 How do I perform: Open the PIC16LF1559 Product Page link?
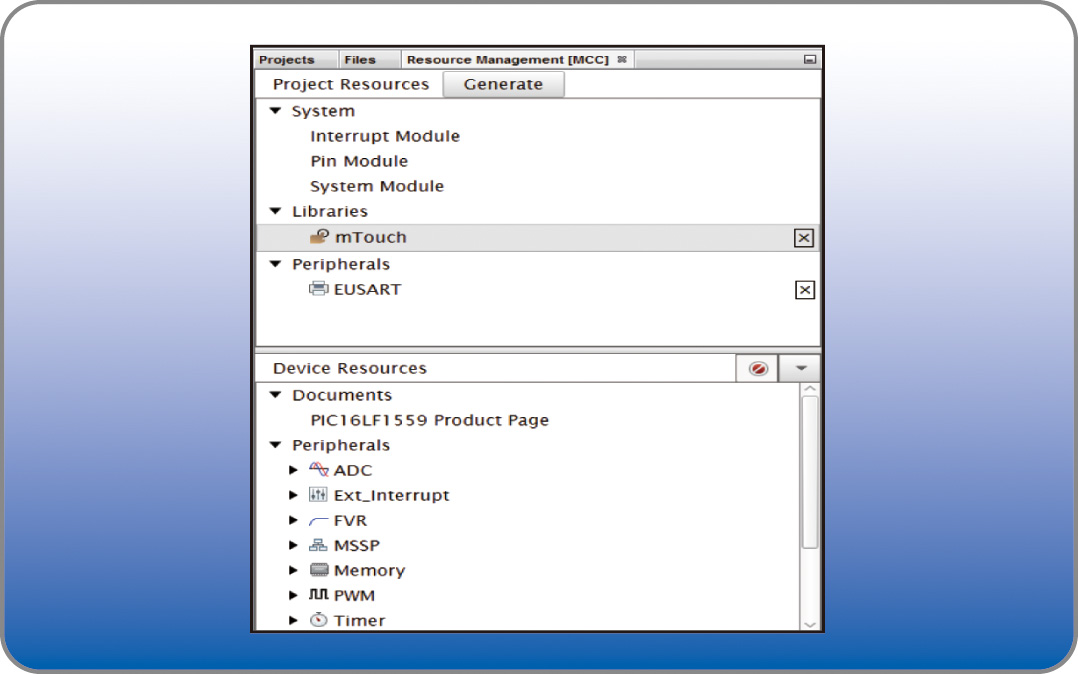click(x=429, y=420)
